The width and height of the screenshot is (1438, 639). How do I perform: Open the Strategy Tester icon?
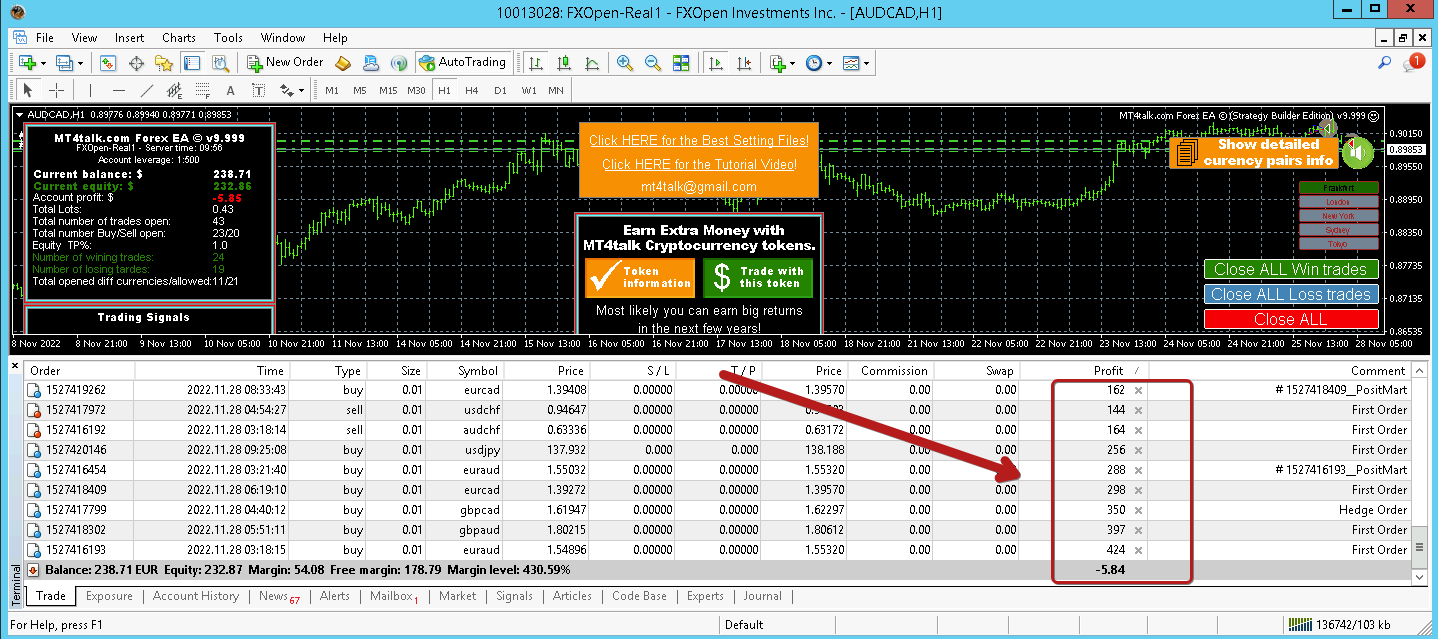pos(219,63)
